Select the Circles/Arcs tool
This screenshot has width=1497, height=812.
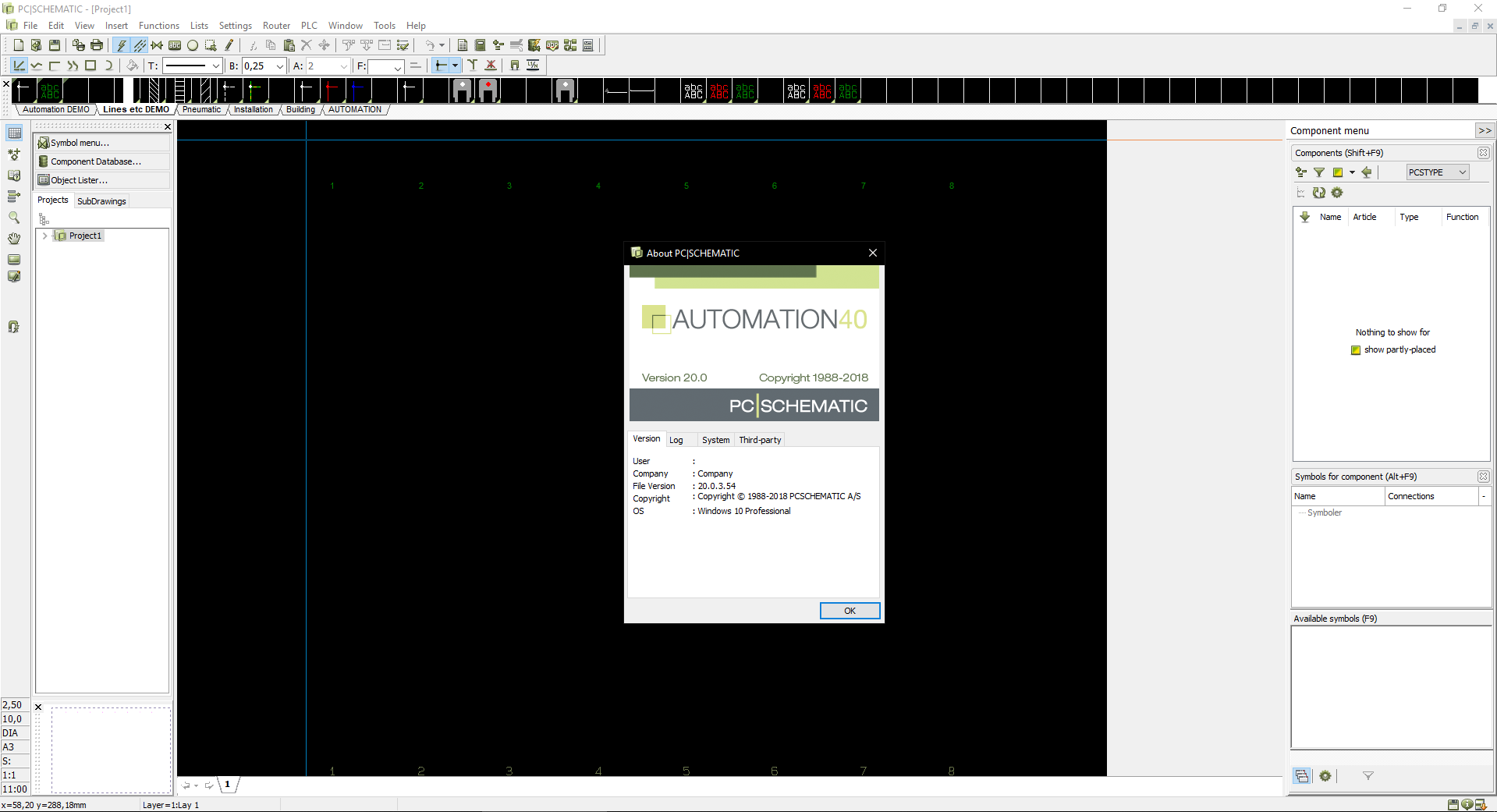click(x=193, y=45)
